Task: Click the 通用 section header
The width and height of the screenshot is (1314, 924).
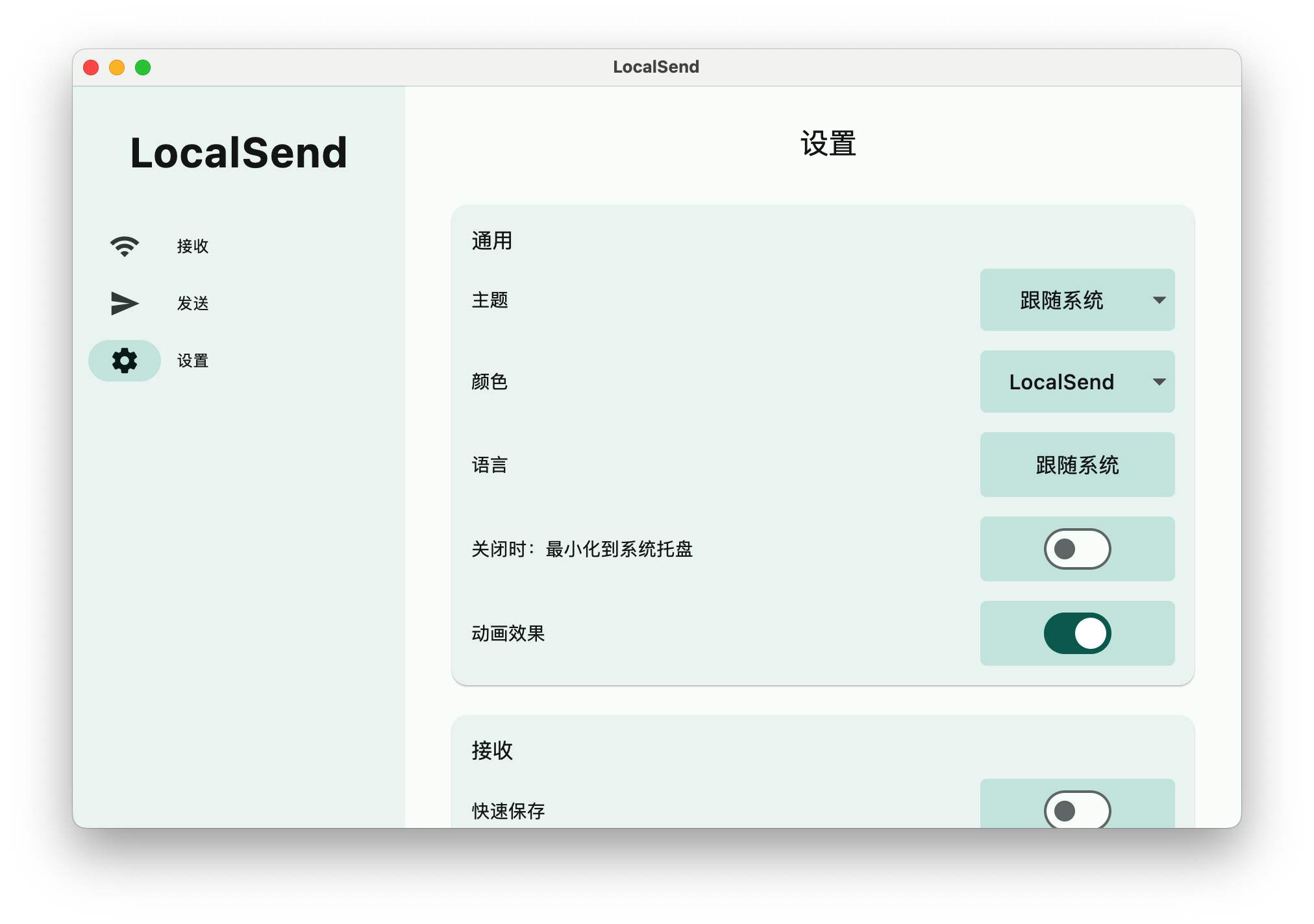Action: (491, 241)
